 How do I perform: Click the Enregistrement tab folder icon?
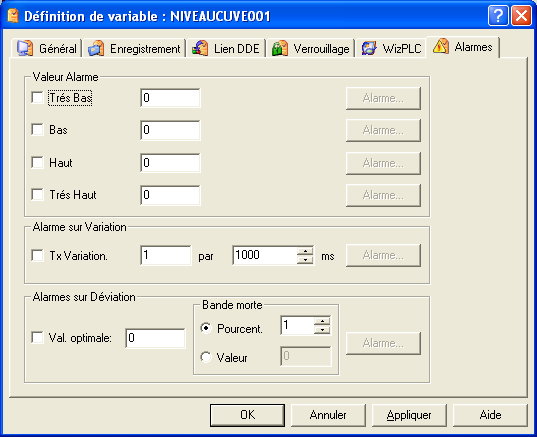click(x=96, y=48)
